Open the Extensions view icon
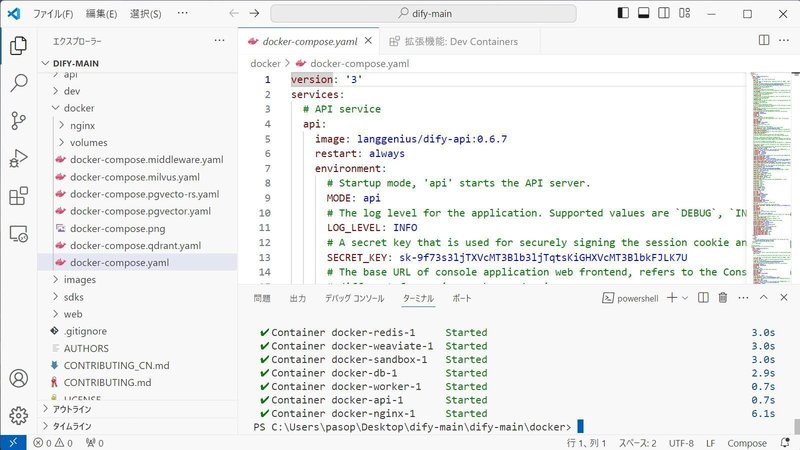The width and height of the screenshot is (800, 450). [18, 196]
